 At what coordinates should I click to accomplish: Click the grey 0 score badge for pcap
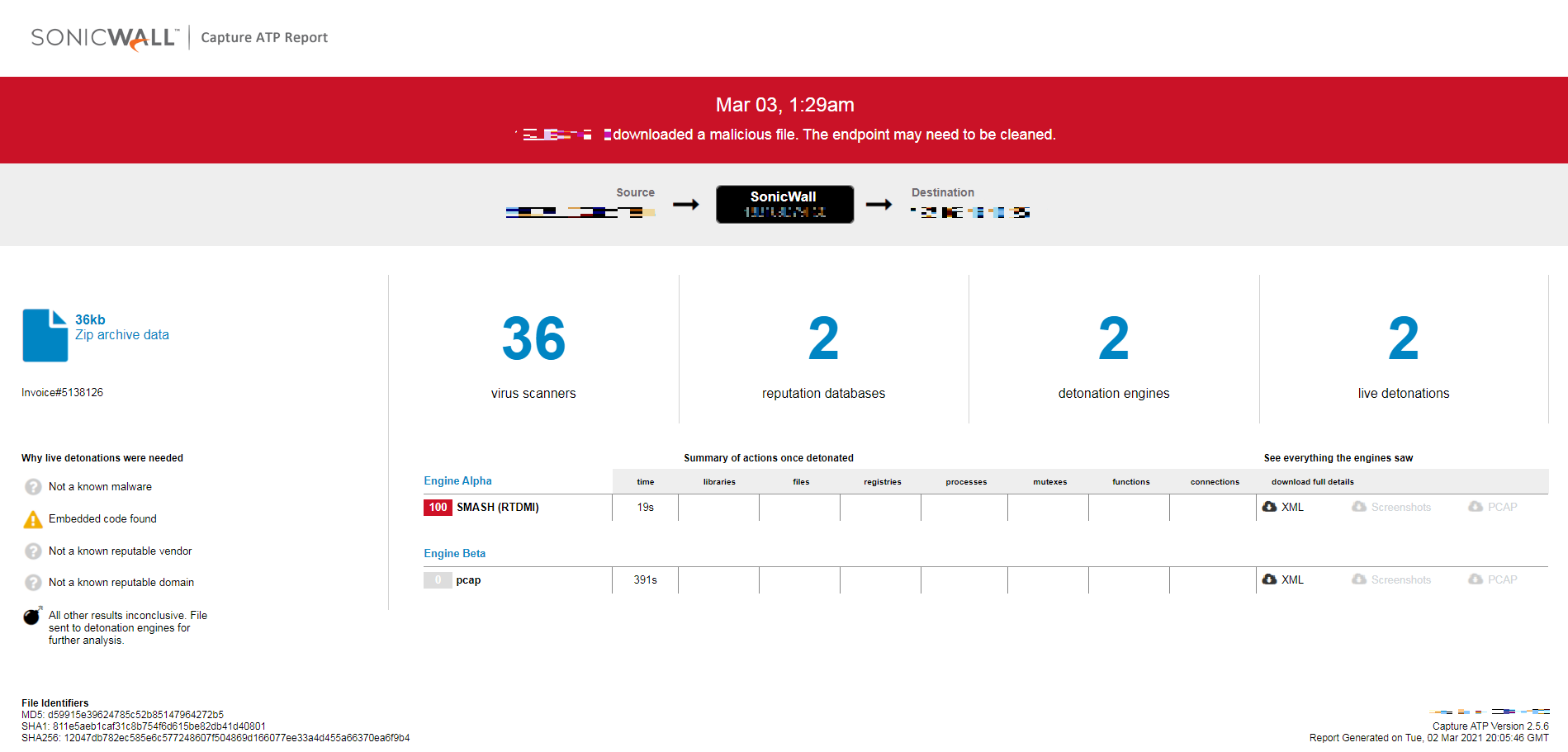pos(438,580)
